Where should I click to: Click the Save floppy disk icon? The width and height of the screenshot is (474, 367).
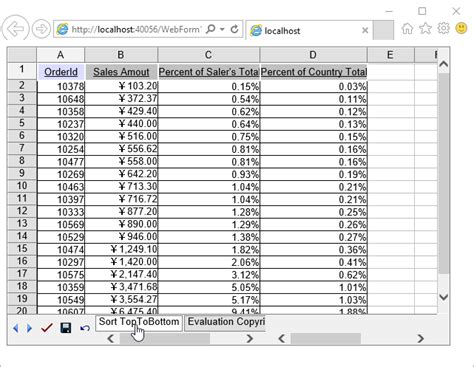66,328
